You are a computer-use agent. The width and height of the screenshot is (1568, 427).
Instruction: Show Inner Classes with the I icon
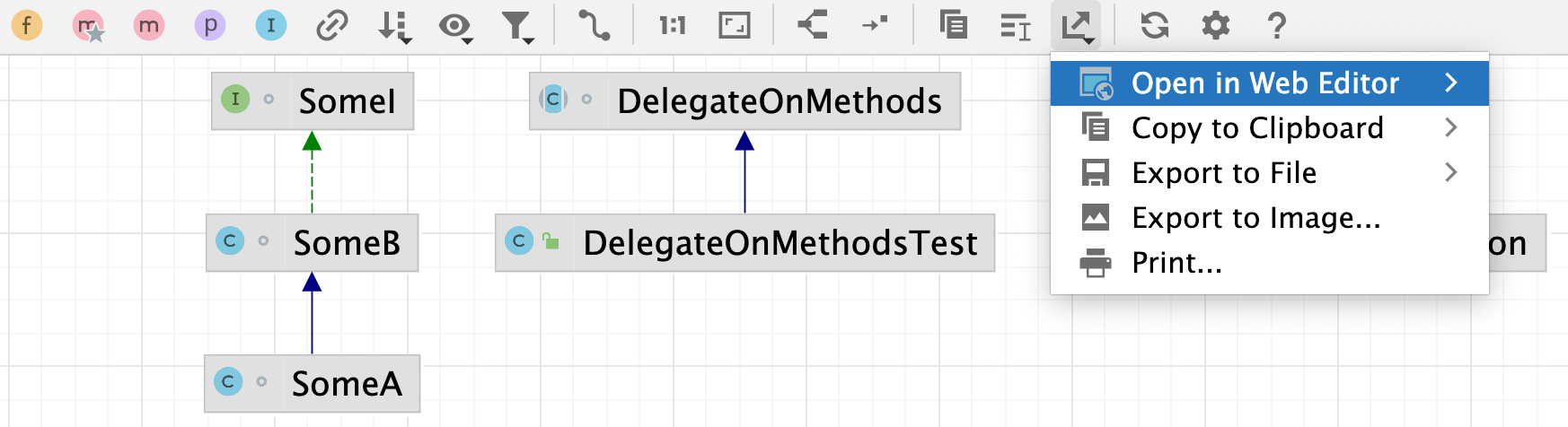[270, 25]
